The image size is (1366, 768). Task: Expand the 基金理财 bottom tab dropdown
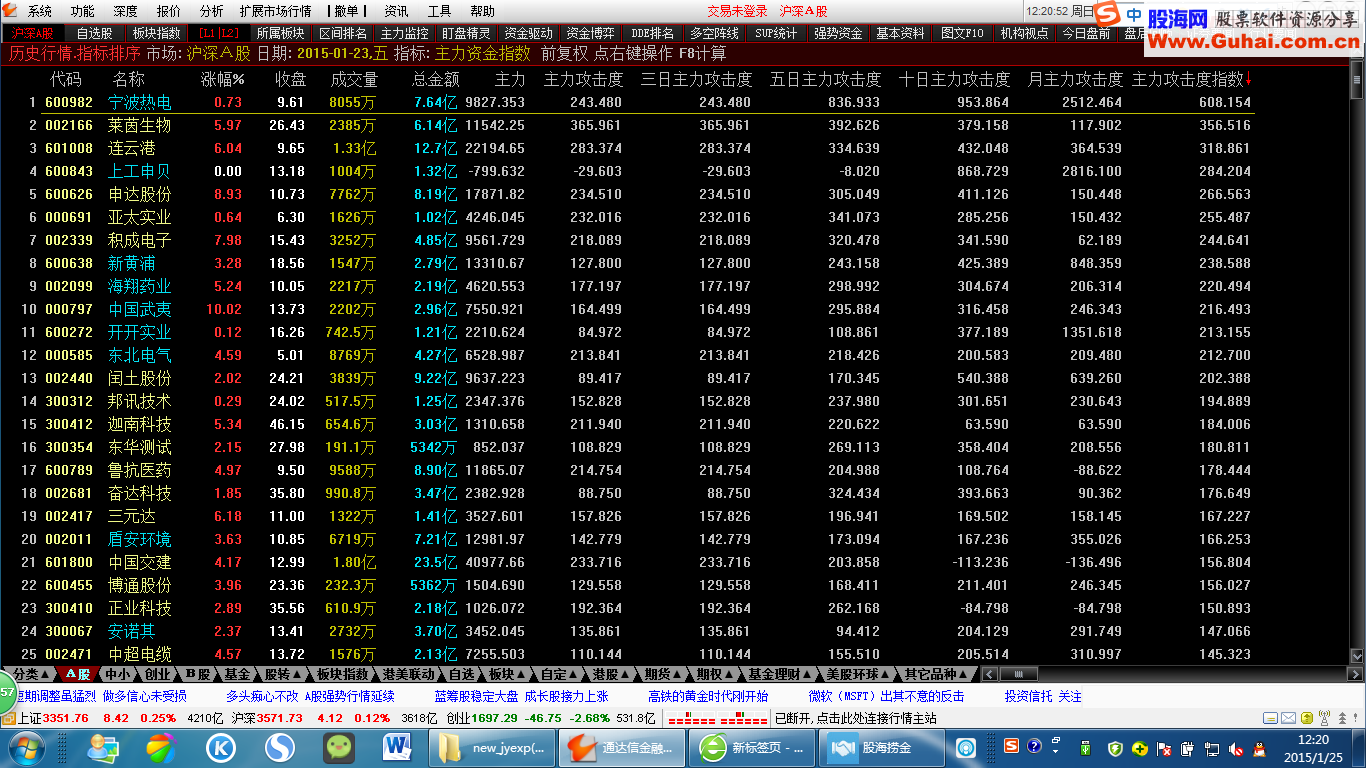tap(782, 675)
